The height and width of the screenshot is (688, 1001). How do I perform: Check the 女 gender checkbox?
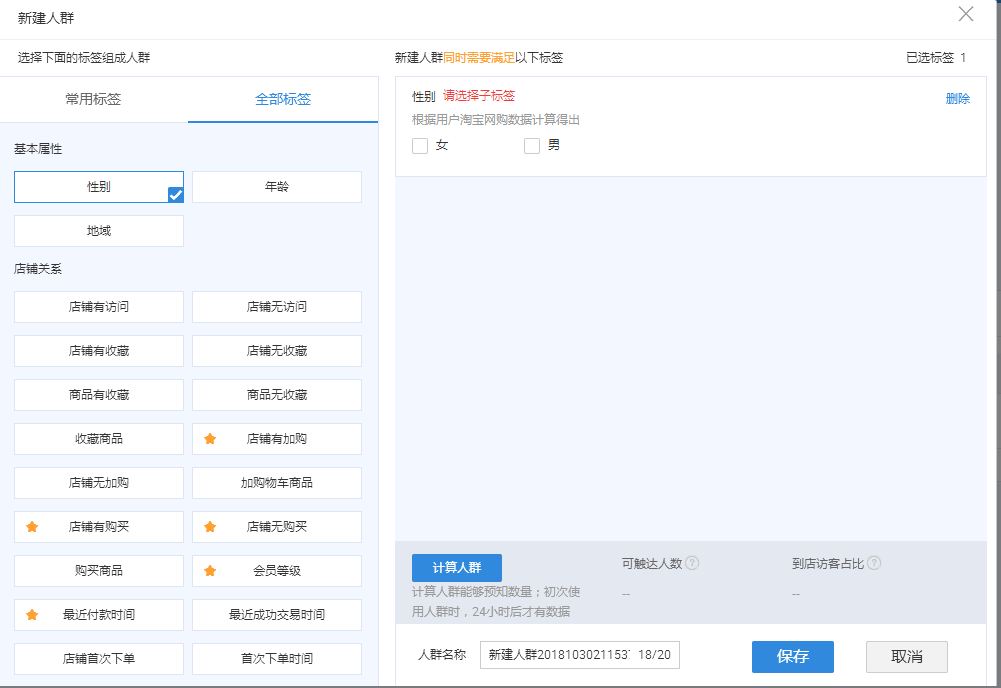(420, 146)
